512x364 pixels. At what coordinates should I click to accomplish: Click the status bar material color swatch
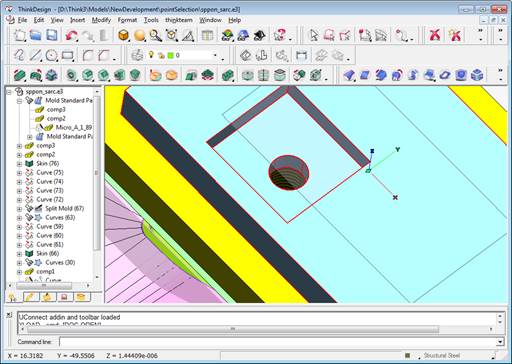pyautogui.click(x=407, y=356)
